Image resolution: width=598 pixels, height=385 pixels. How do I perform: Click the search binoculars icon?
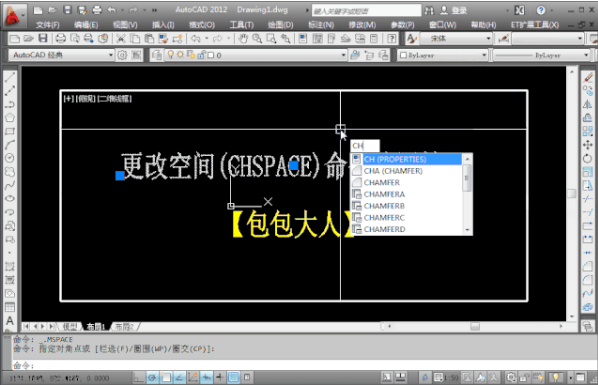[429, 10]
